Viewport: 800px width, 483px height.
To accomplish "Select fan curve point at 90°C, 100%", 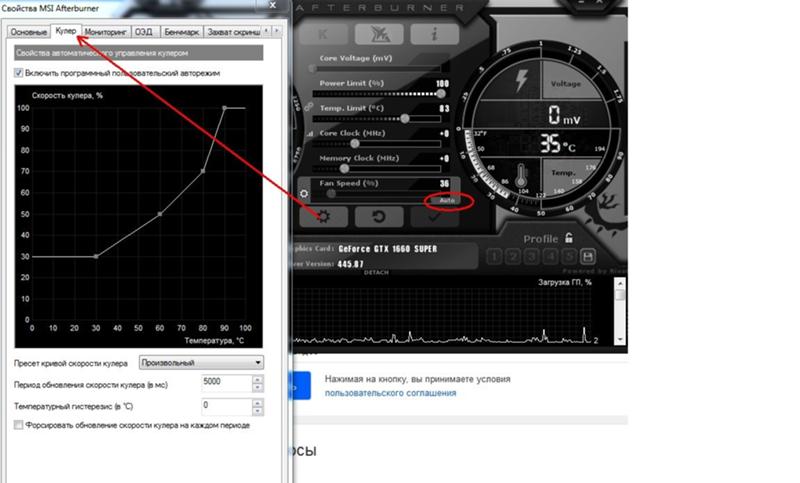I will (x=224, y=108).
